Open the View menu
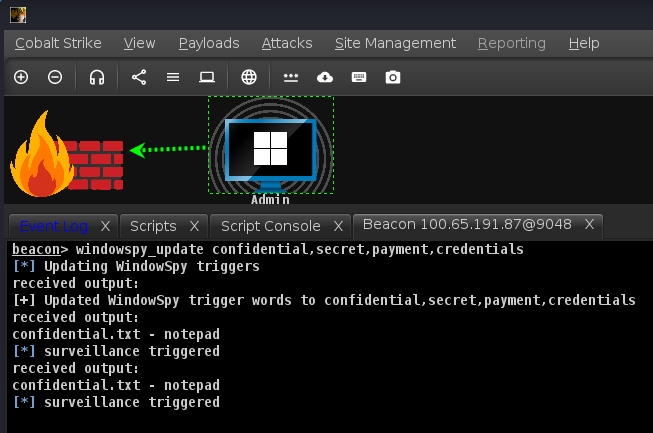The image size is (653, 433). (x=140, y=43)
